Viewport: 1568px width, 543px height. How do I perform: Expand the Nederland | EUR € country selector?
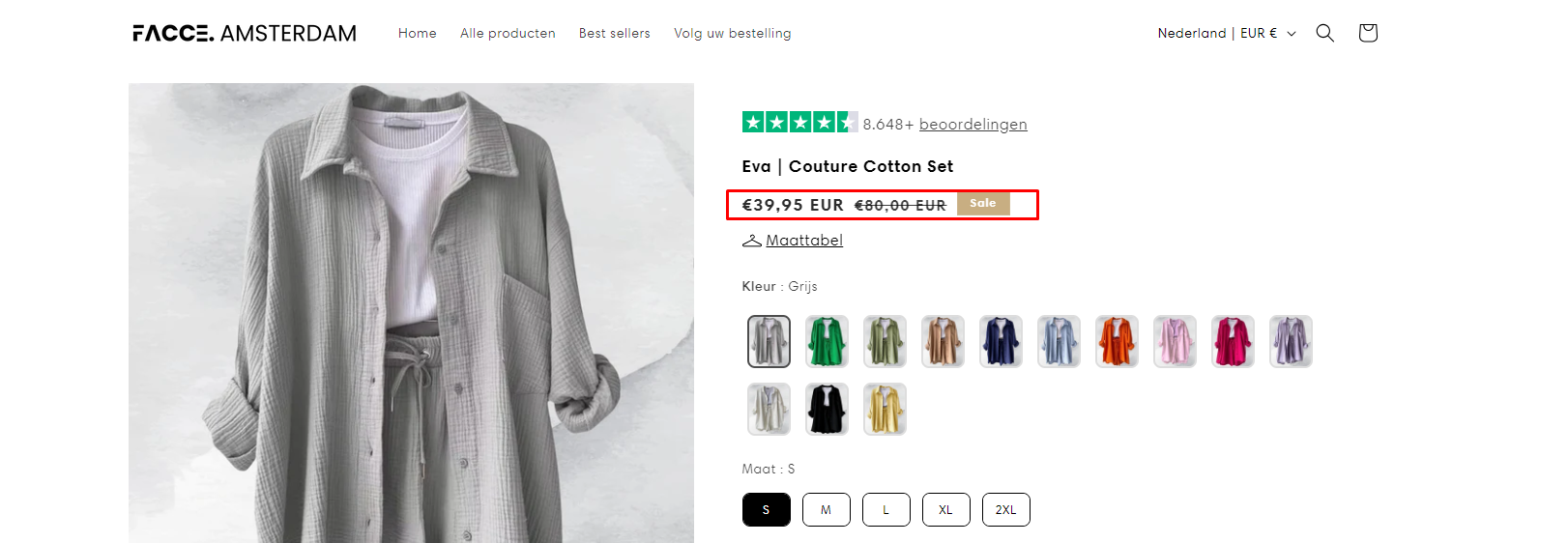pos(1226,33)
